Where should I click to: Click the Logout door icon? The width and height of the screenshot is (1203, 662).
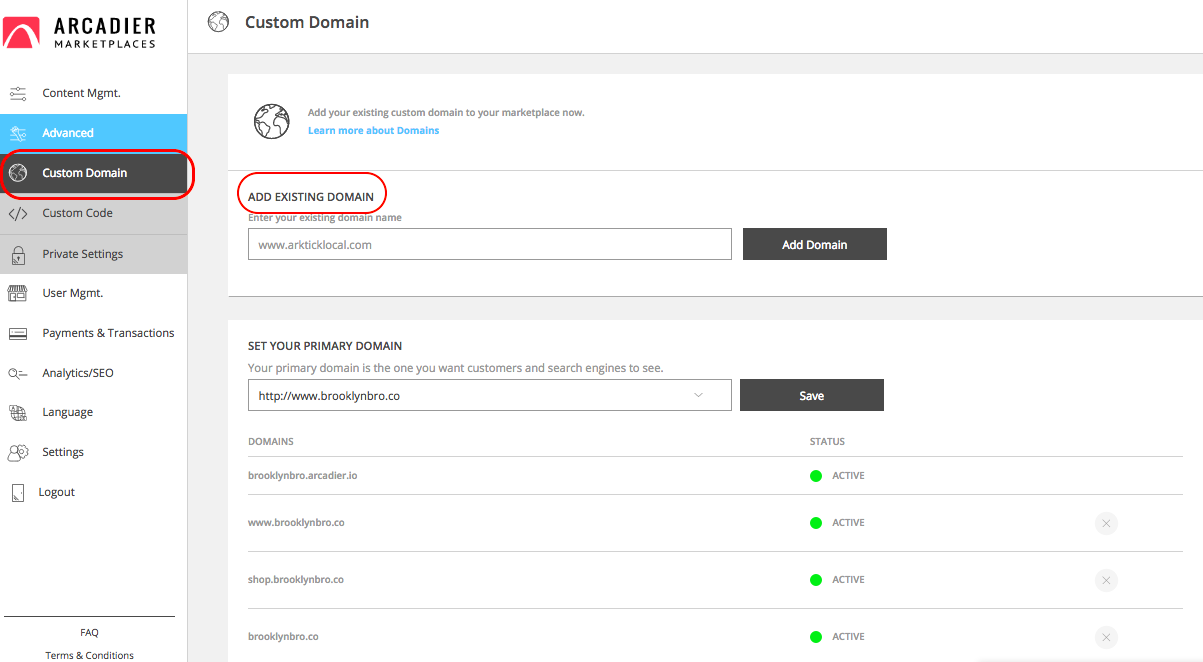pos(17,492)
